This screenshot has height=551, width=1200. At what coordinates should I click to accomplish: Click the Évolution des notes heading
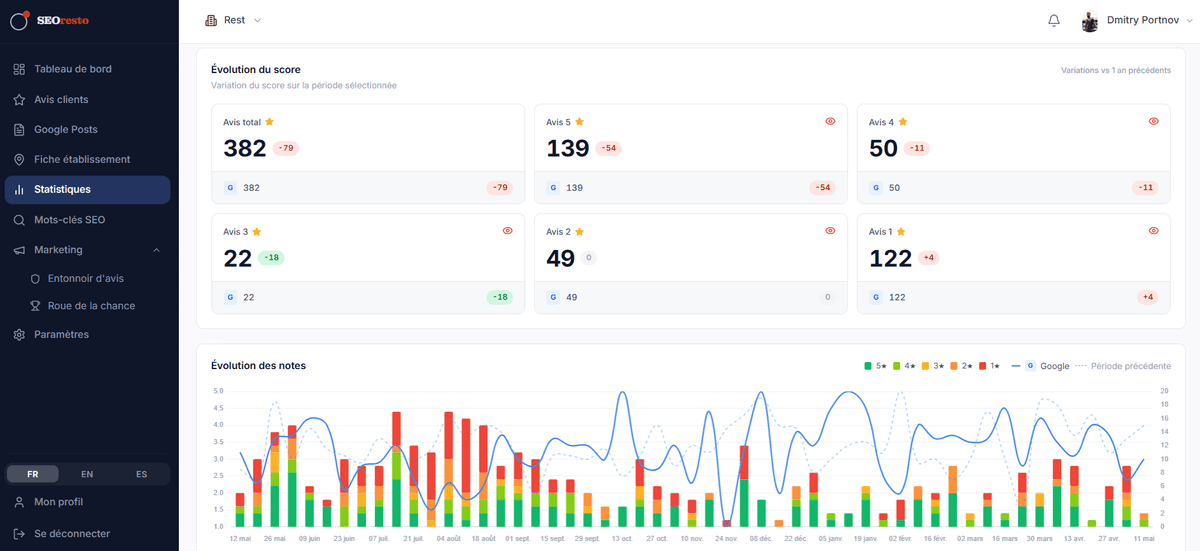pyautogui.click(x=258, y=366)
